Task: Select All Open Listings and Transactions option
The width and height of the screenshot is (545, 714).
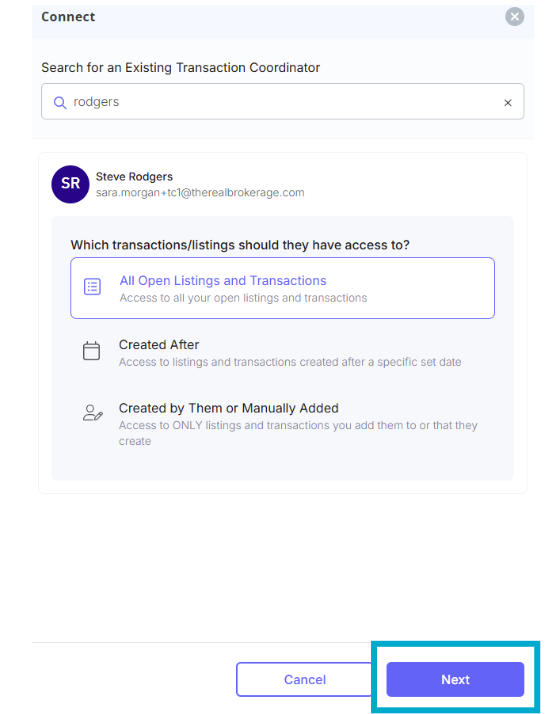Action: 282,288
